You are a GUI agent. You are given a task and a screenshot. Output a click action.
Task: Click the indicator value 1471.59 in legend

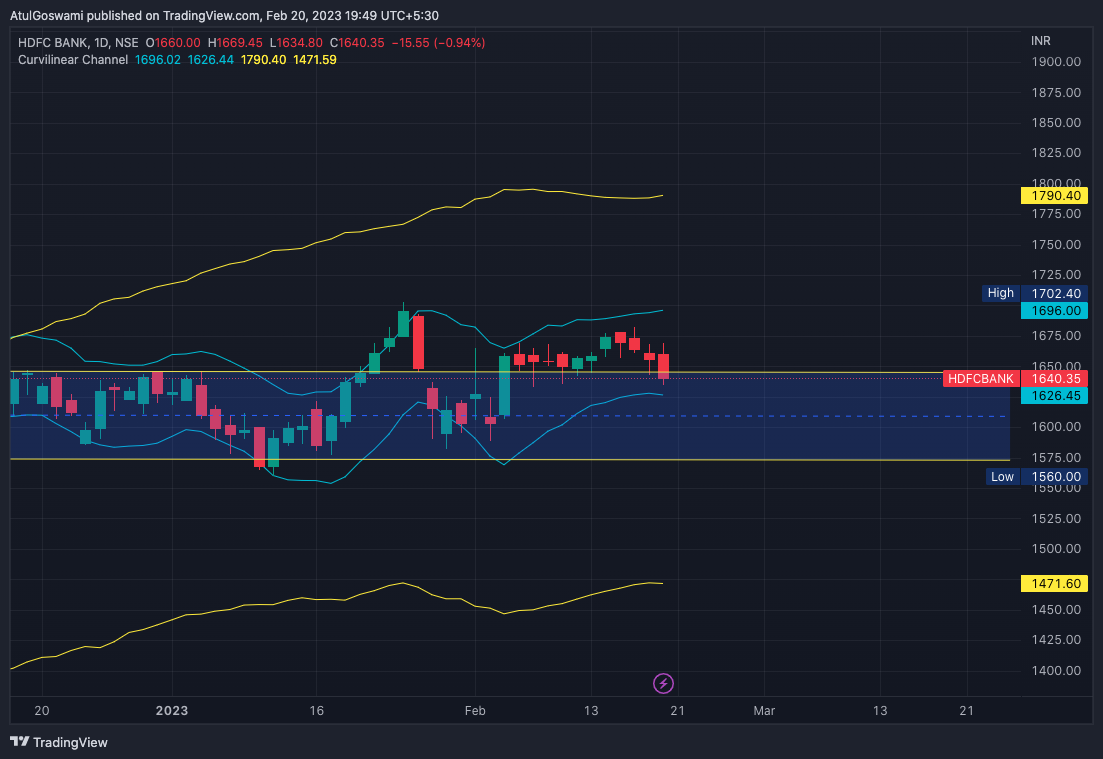tap(314, 60)
